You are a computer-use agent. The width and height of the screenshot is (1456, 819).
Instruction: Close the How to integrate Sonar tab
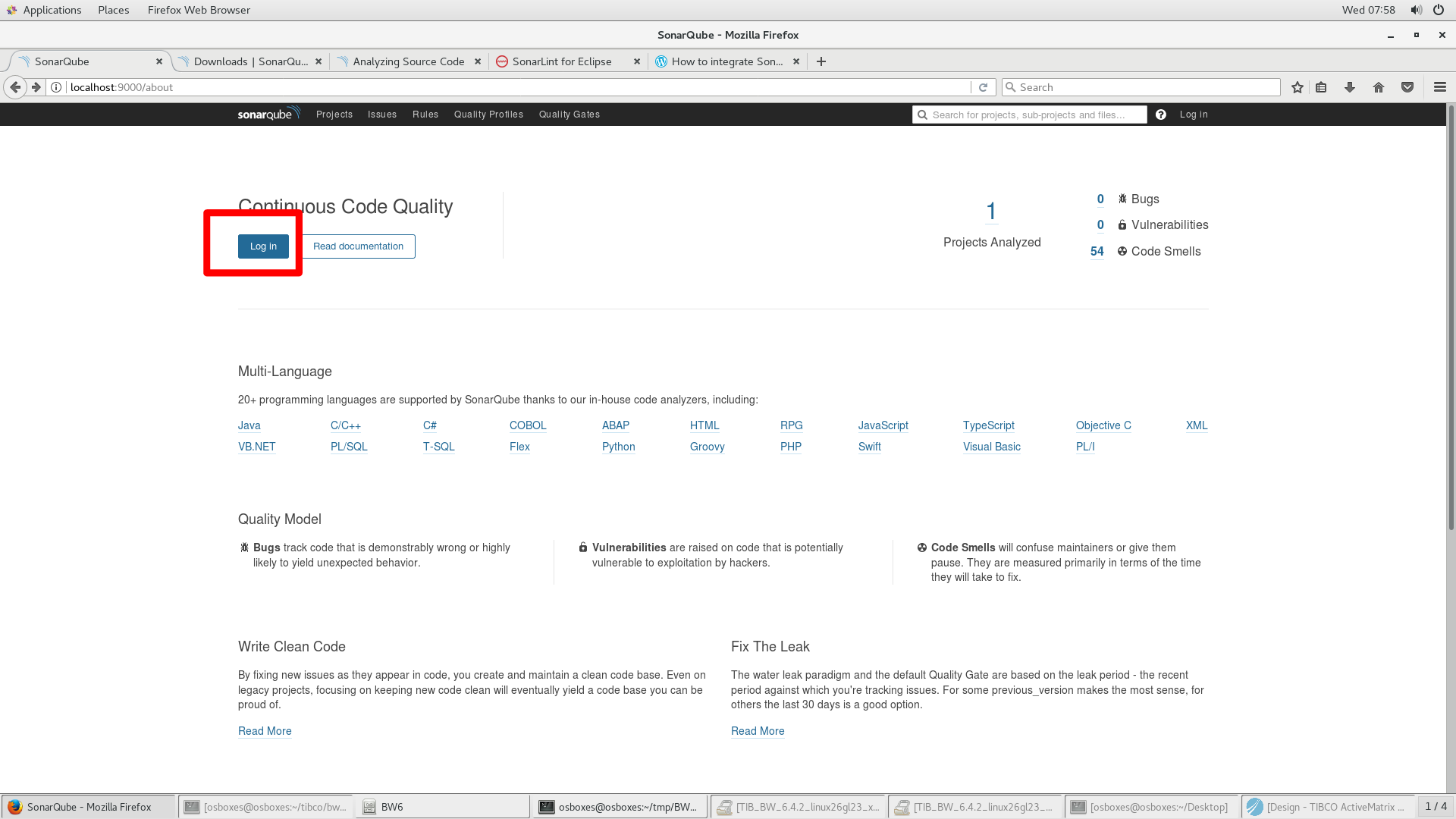[x=796, y=61]
